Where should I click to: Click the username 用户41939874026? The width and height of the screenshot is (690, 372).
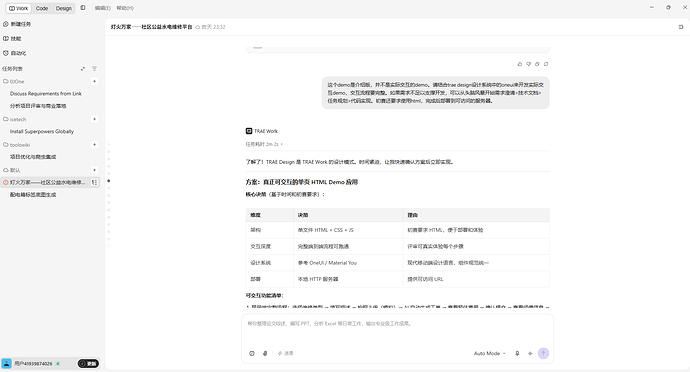pyautogui.click(x=33, y=364)
